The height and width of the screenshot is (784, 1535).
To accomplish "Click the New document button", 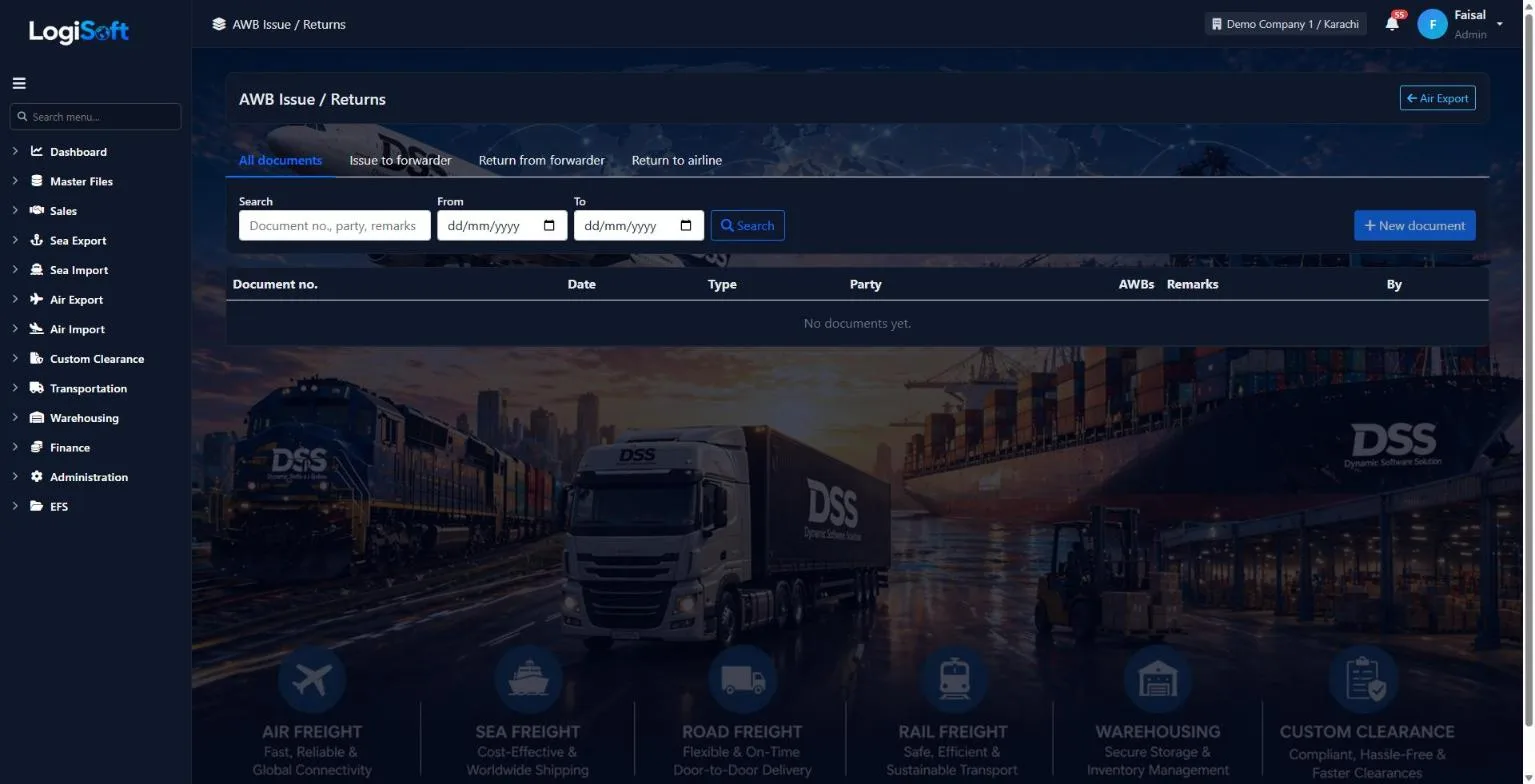I will pos(1414,225).
